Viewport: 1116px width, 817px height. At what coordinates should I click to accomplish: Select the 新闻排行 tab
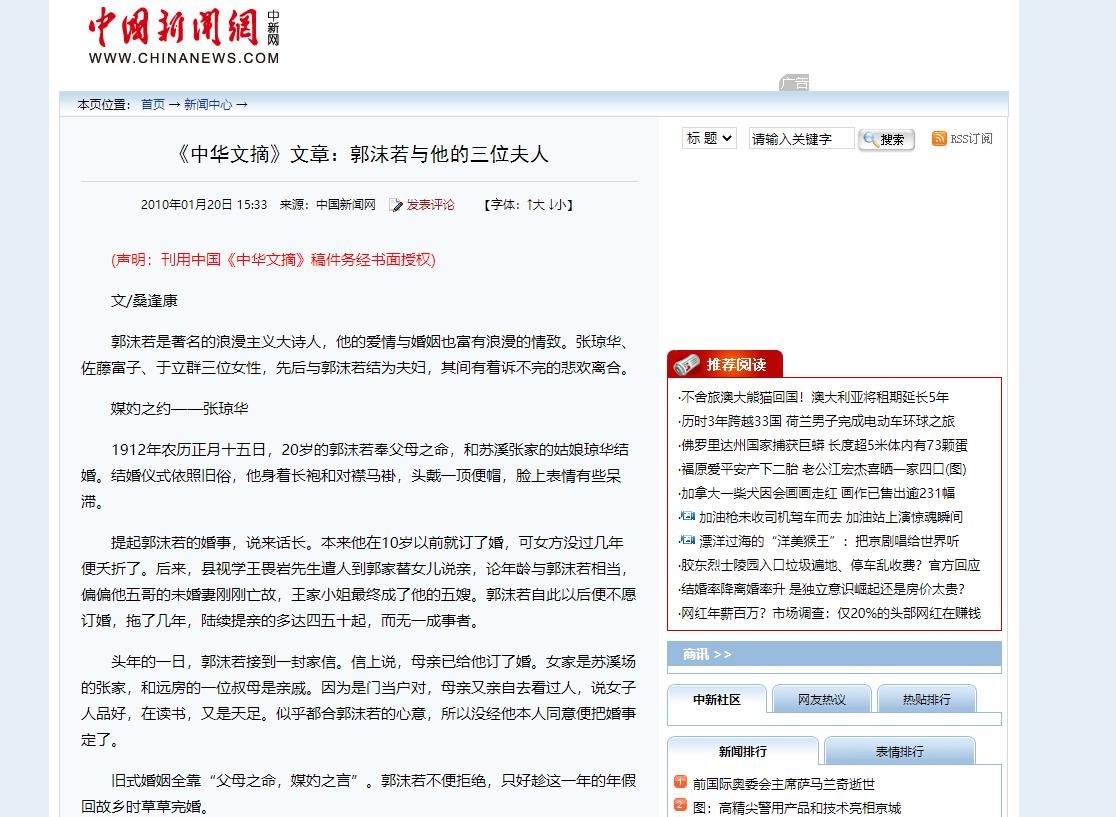pyautogui.click(x=742, y=752)
